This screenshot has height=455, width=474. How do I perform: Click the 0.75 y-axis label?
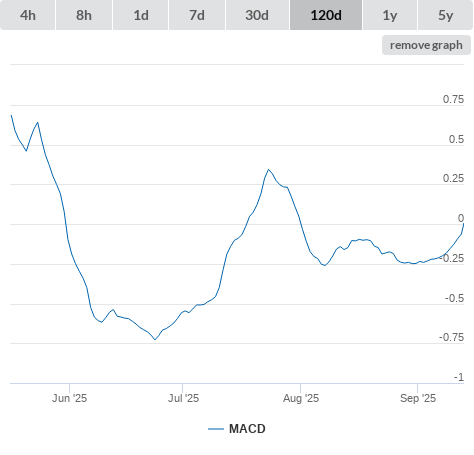[x=453, y=99]
